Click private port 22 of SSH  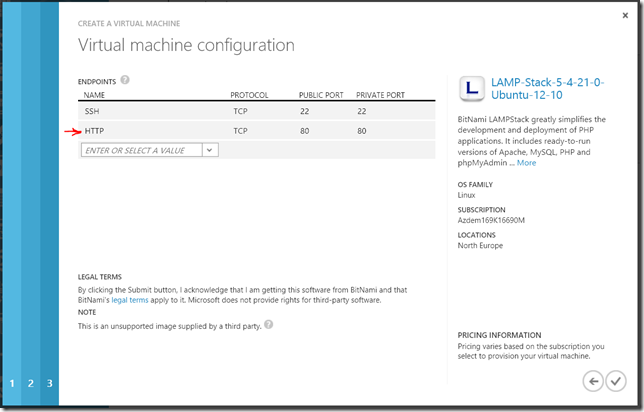361,111
